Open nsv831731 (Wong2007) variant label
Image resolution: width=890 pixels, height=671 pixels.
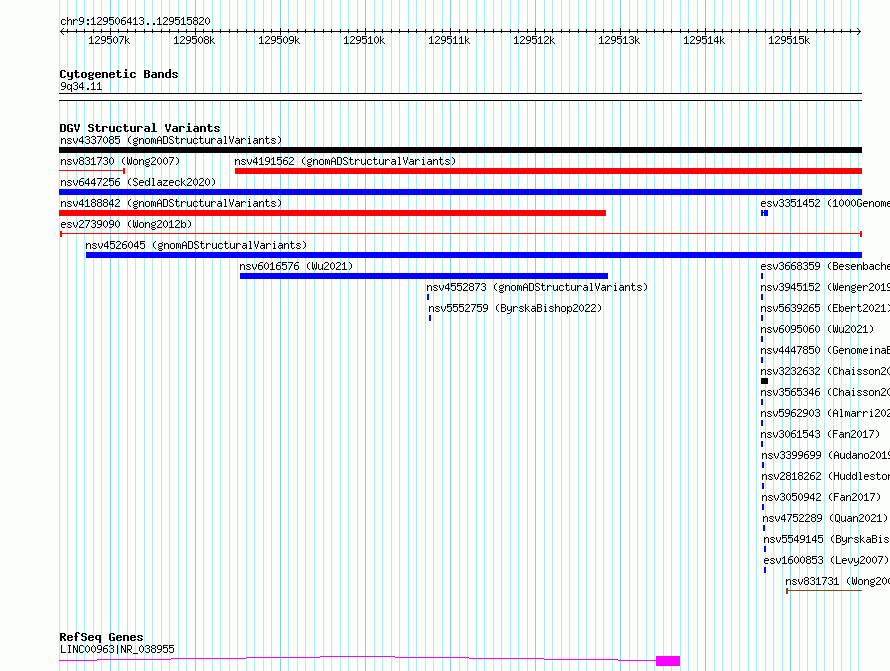click(837, 581)
